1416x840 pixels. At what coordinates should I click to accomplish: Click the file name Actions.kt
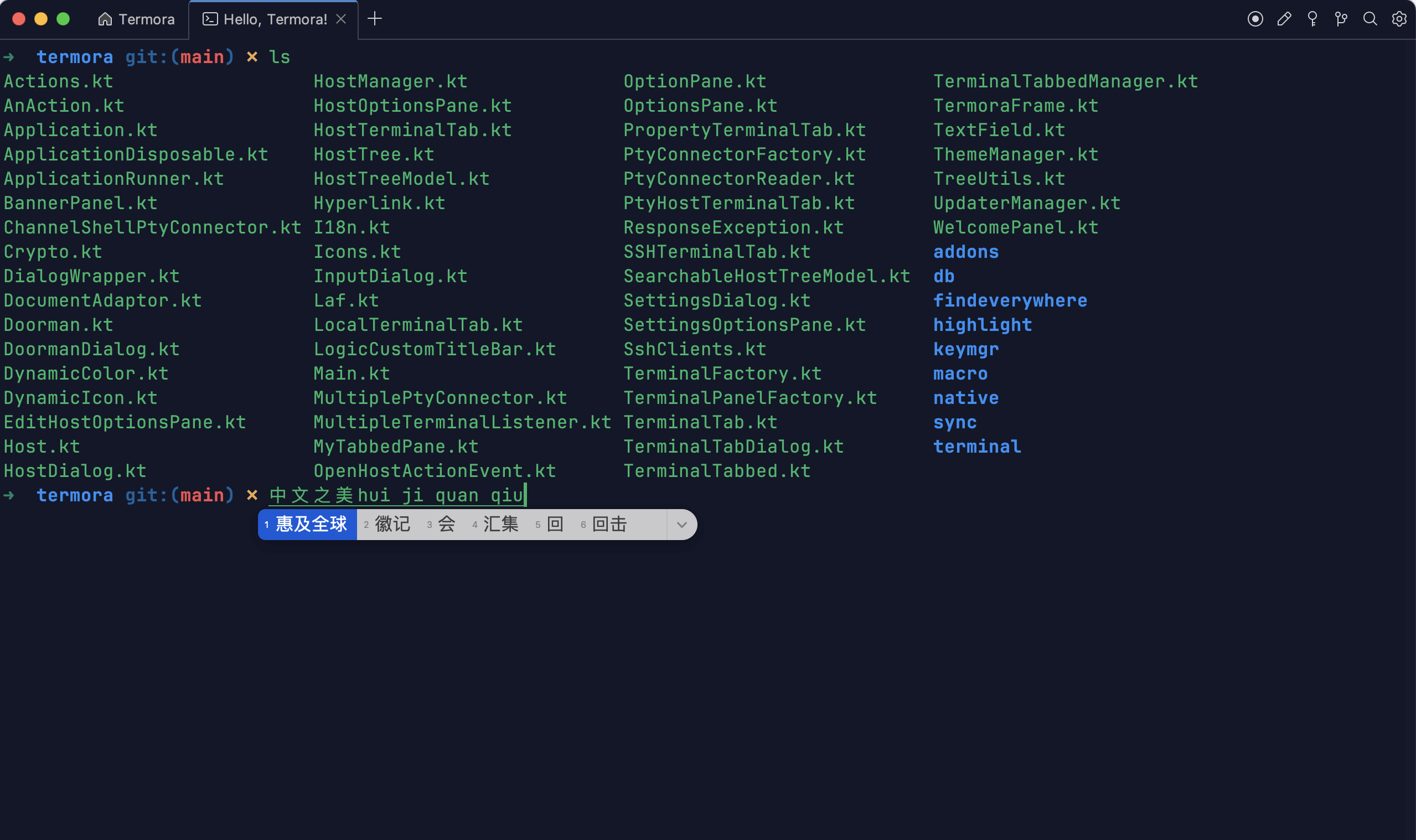59,81
